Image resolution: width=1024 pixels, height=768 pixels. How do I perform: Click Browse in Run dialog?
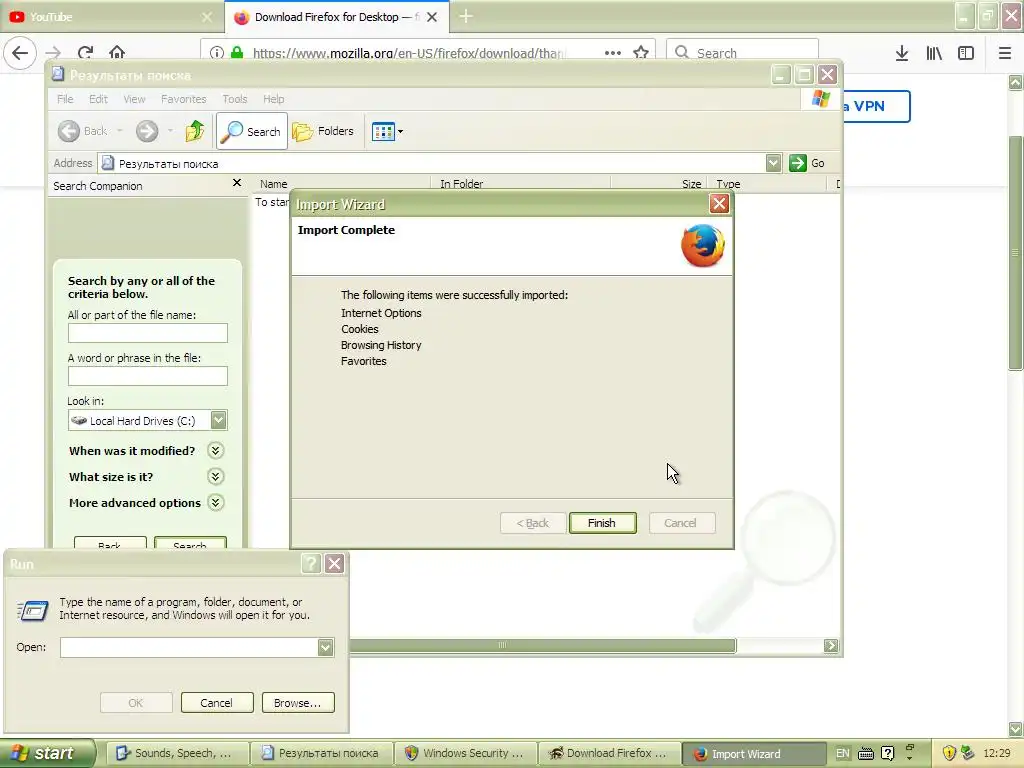coord(298,703)
